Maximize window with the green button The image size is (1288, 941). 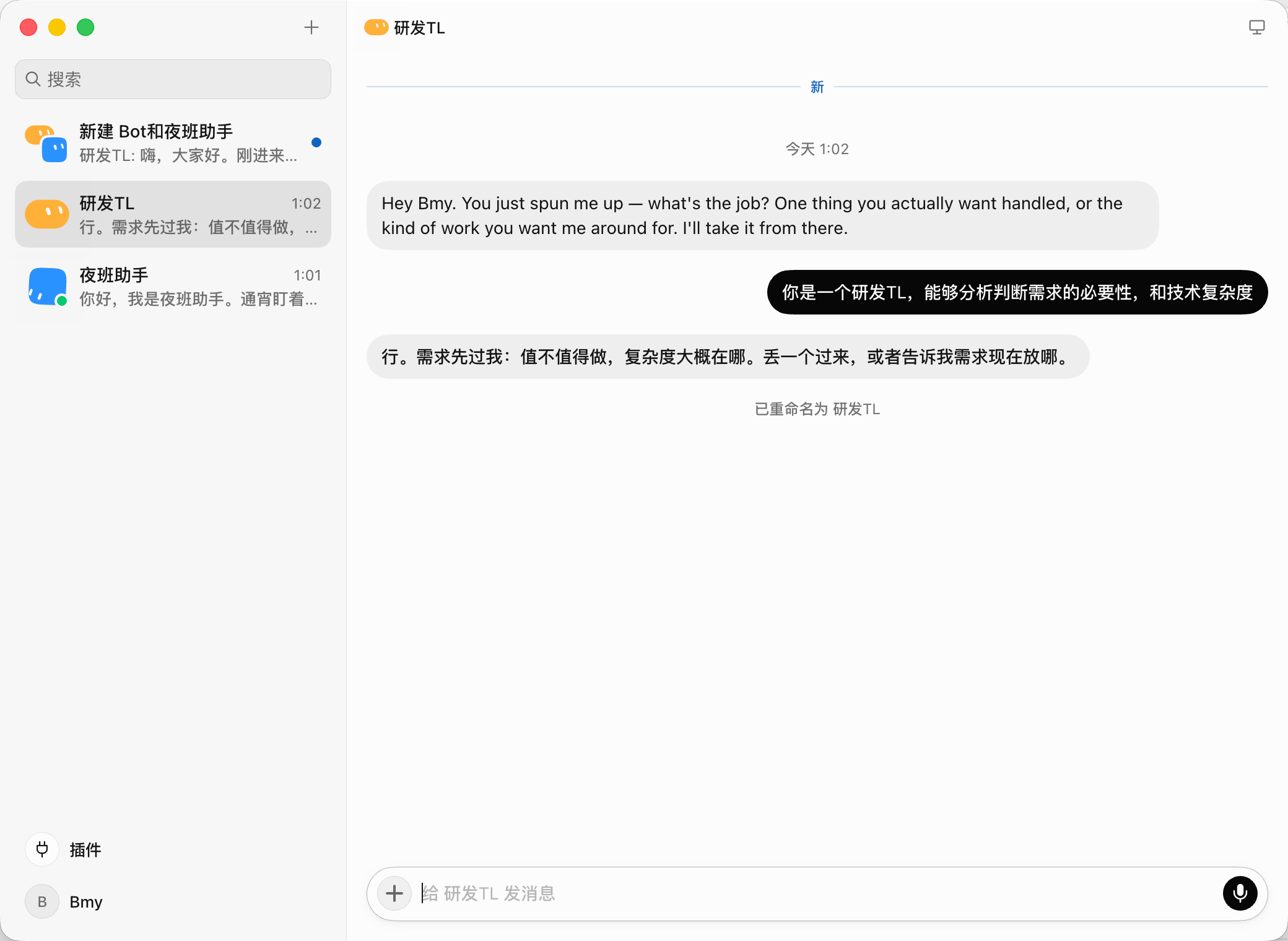tap(85, 27)
